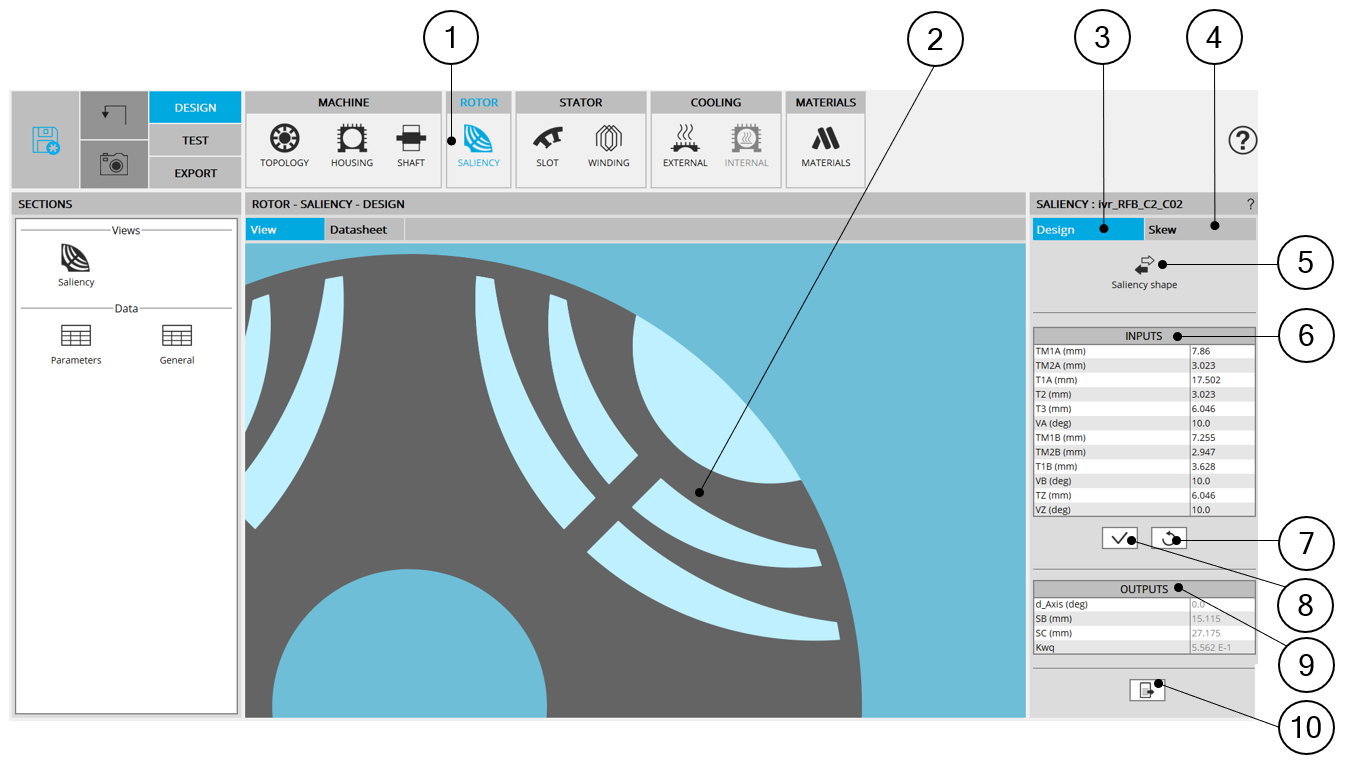The width and height of the screenshot is (1359, 767).
Task: Open the main help question mark
Action: (1242, 141)
